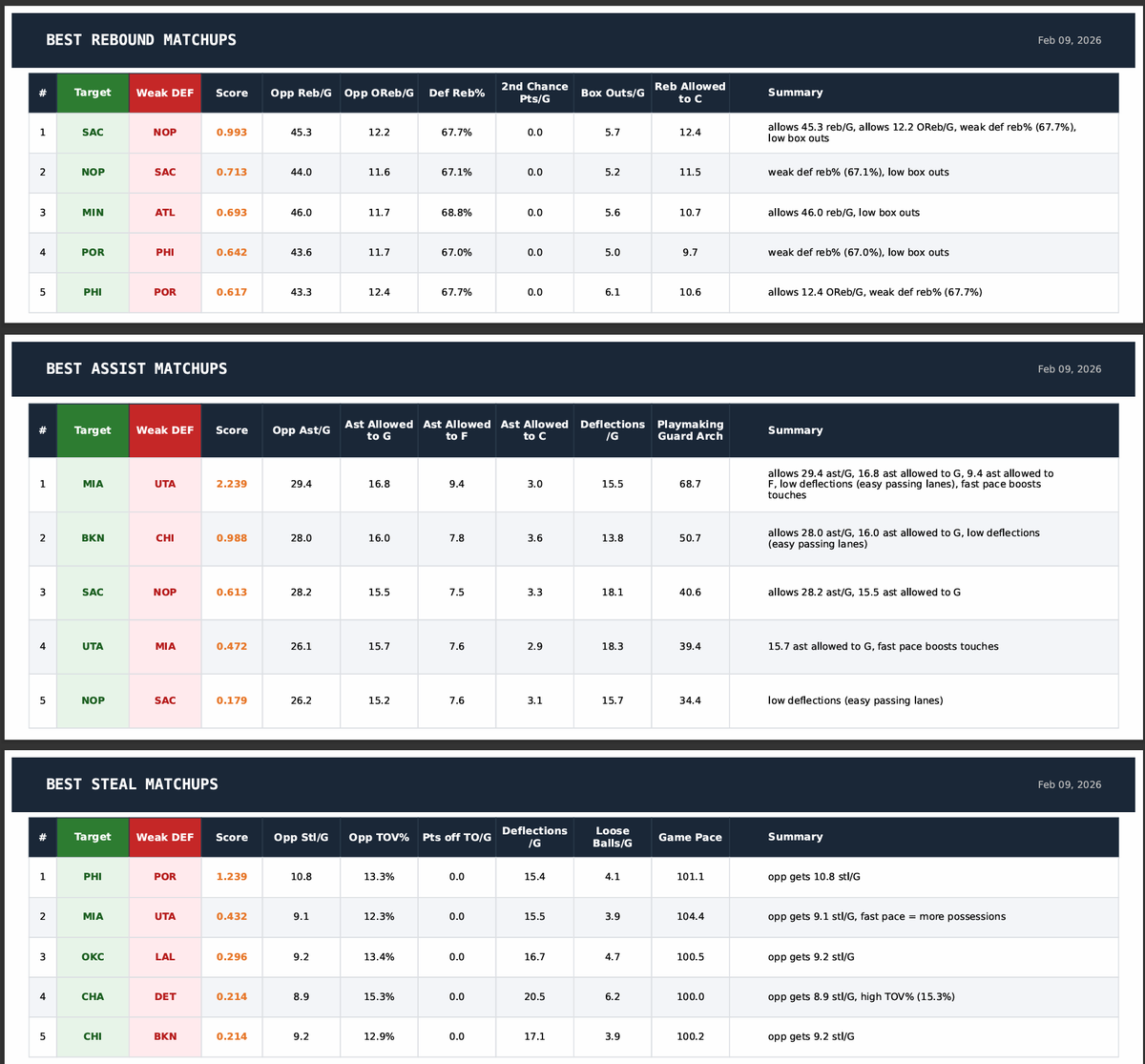Click the 20.5 deflections value
The height and width of the screenshot is (1064, 1145).
click(x=534, y=996)
